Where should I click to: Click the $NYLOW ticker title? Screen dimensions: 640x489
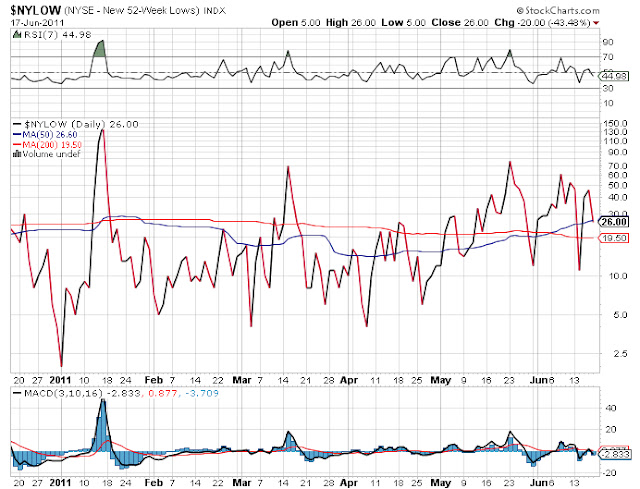[x=36, y=10]
